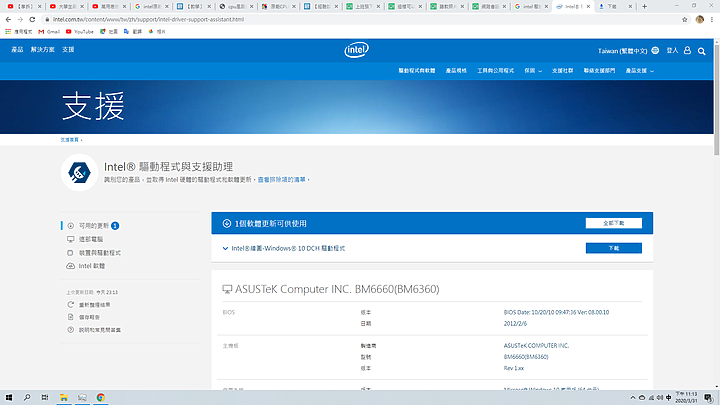Click the 支援首頁 breadcrumb link
720x405 pixels.
pyautogui.click(x=69, y=140)
